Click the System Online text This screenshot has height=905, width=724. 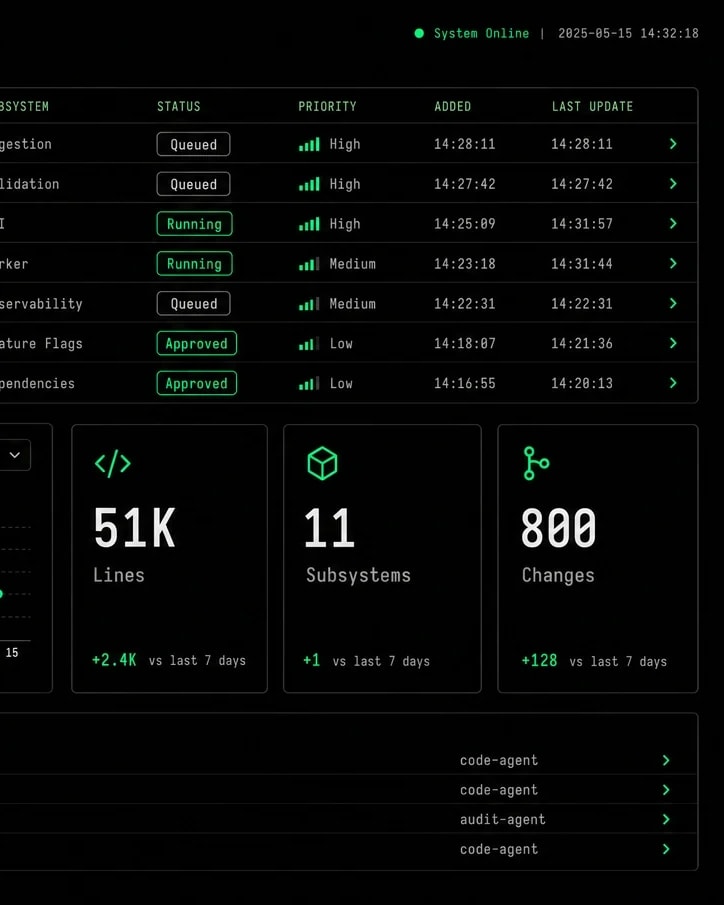[x=482, y=33]
